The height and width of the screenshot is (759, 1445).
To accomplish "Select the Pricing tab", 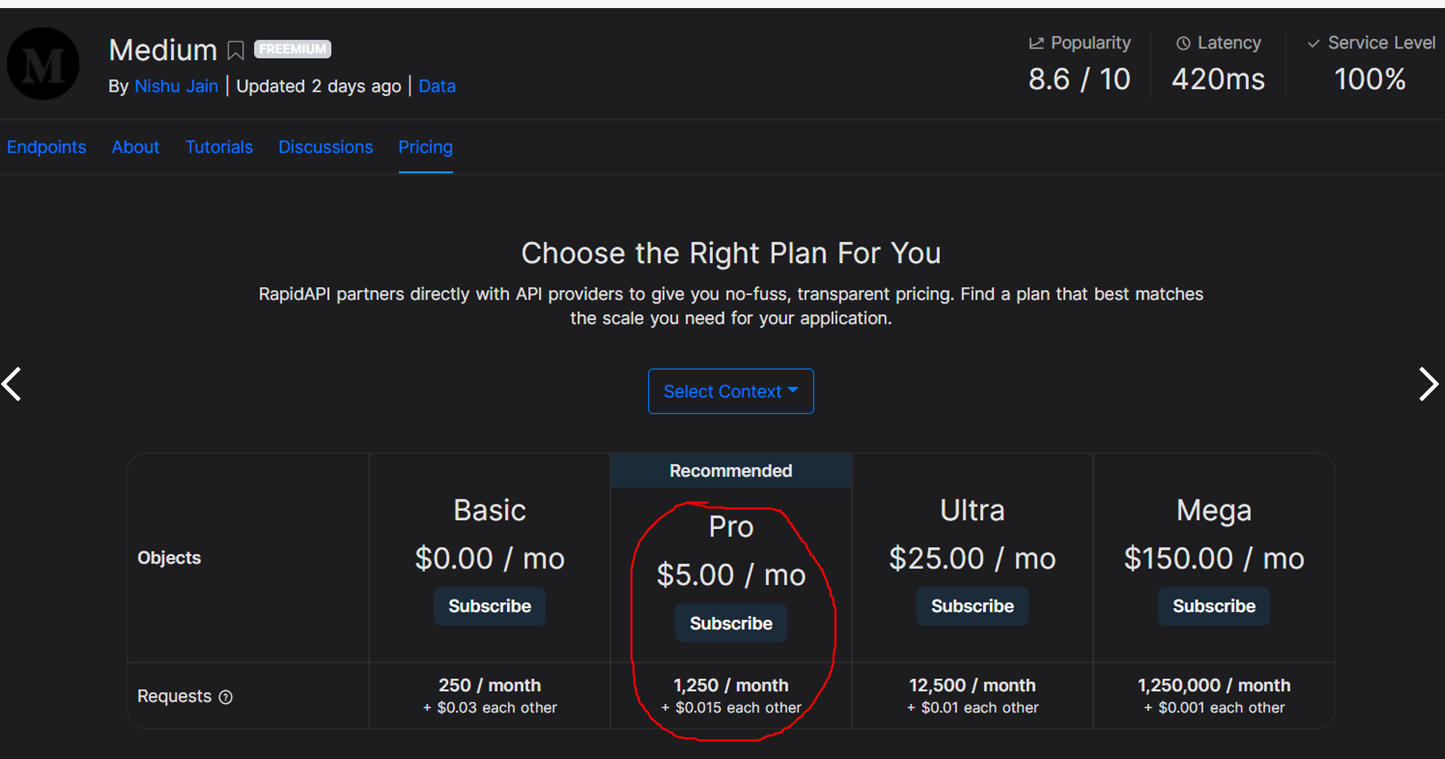I will click(x=425, y=147).
